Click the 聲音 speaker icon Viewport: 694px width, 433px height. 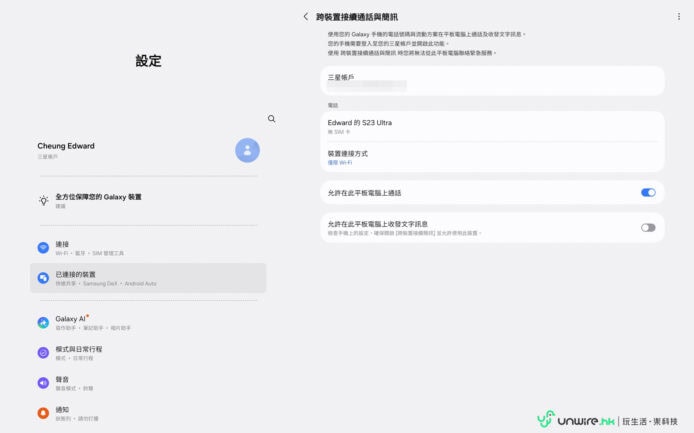coord(43,383)
